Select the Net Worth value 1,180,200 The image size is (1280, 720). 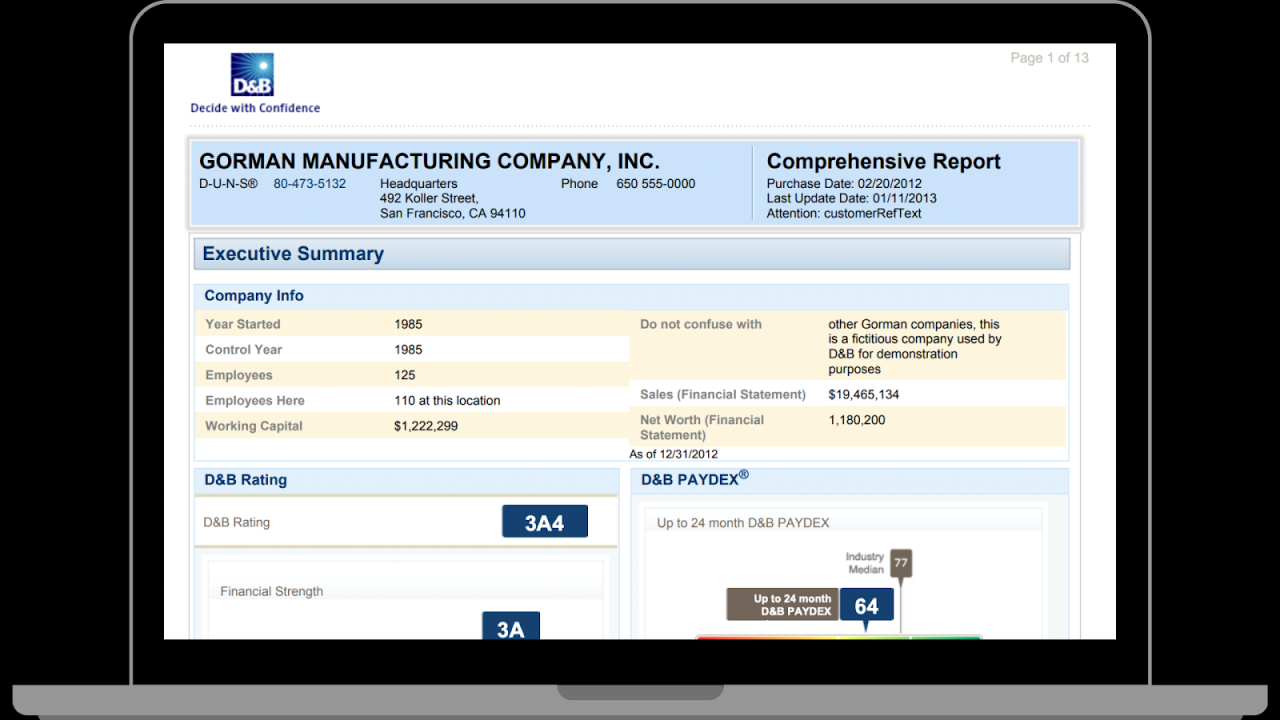pyautogui.click(x=857, y=420)
